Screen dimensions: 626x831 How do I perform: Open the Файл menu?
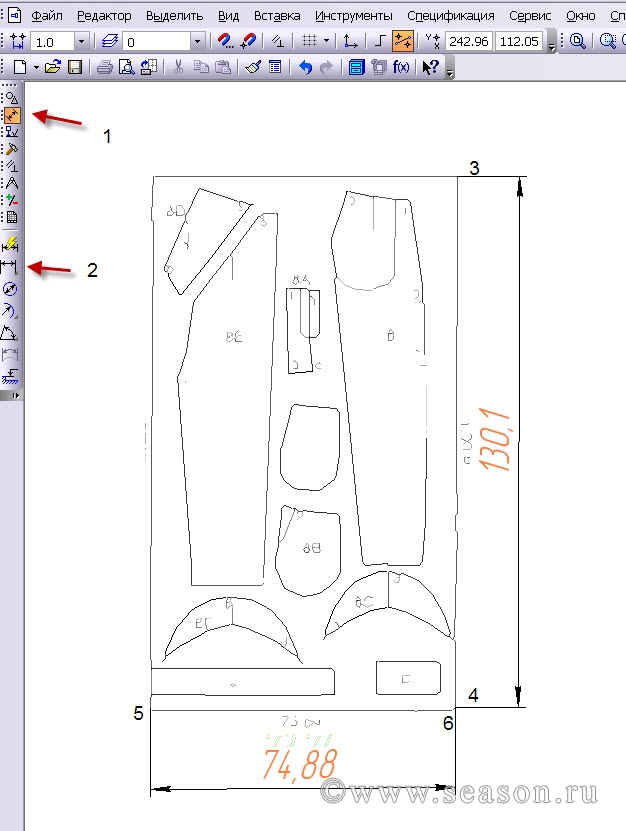tap(47, 16)
